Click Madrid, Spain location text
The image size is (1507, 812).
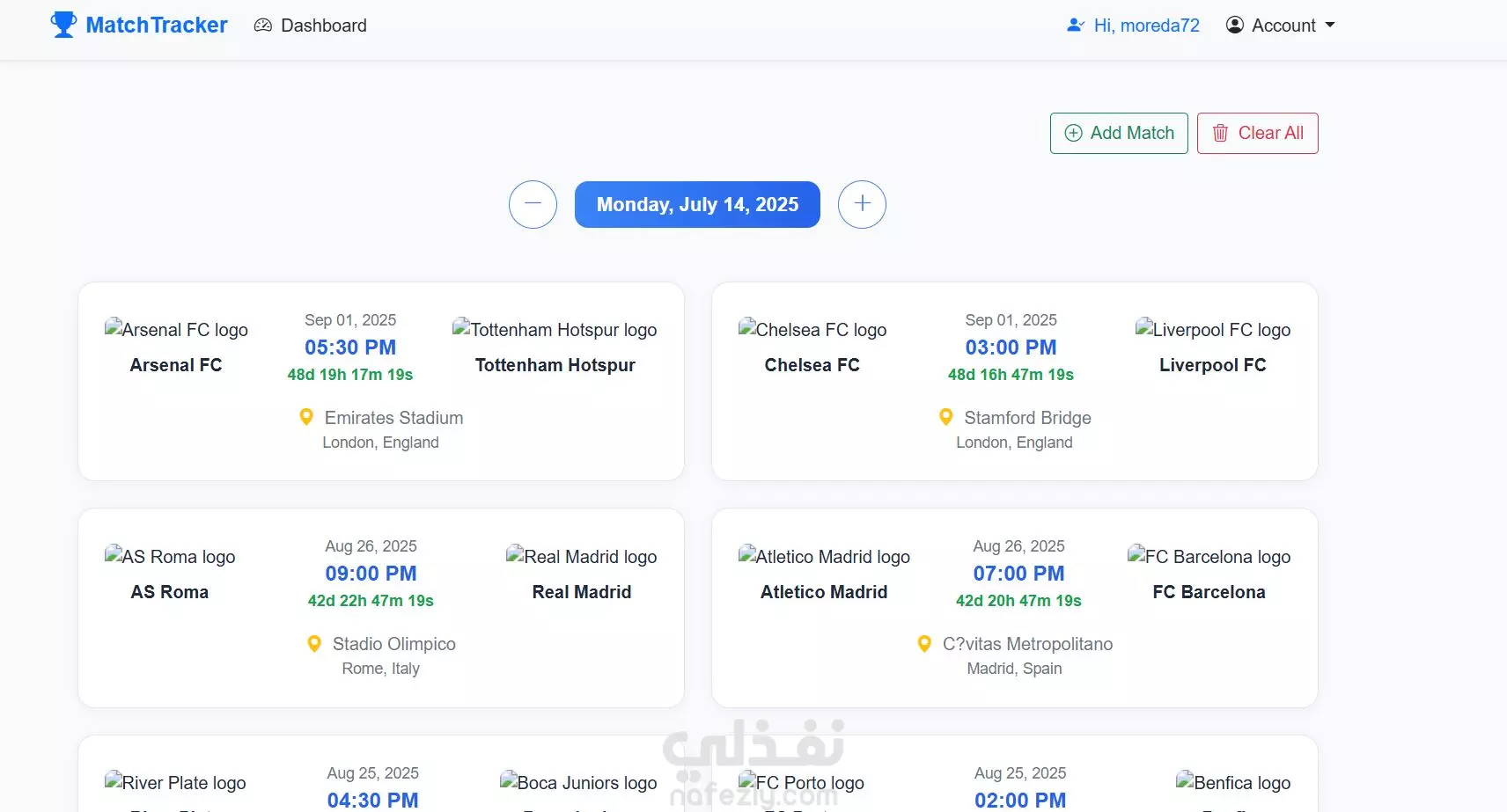[1014, 669]
